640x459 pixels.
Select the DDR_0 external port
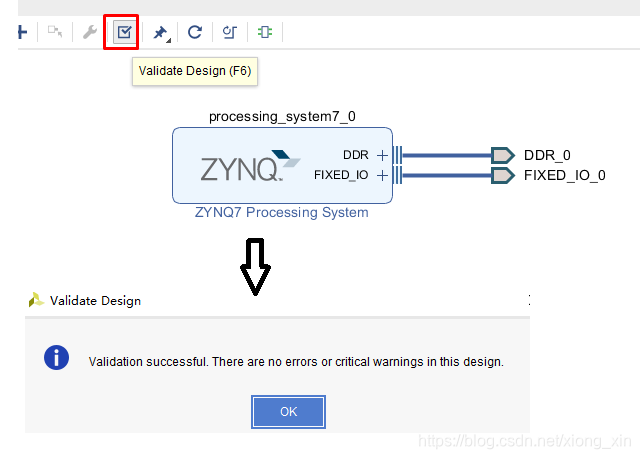coord(502,155)
